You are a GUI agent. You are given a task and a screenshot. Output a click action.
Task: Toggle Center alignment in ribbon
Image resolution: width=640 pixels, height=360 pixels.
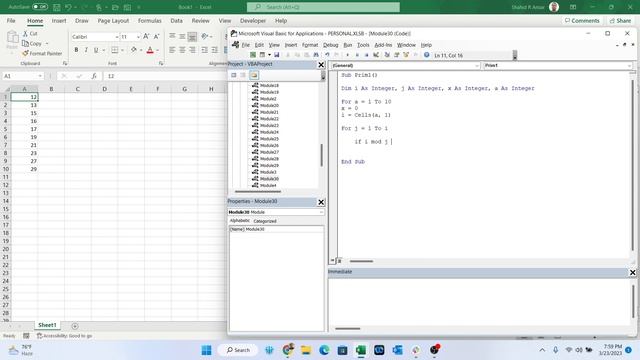point(182,50)
